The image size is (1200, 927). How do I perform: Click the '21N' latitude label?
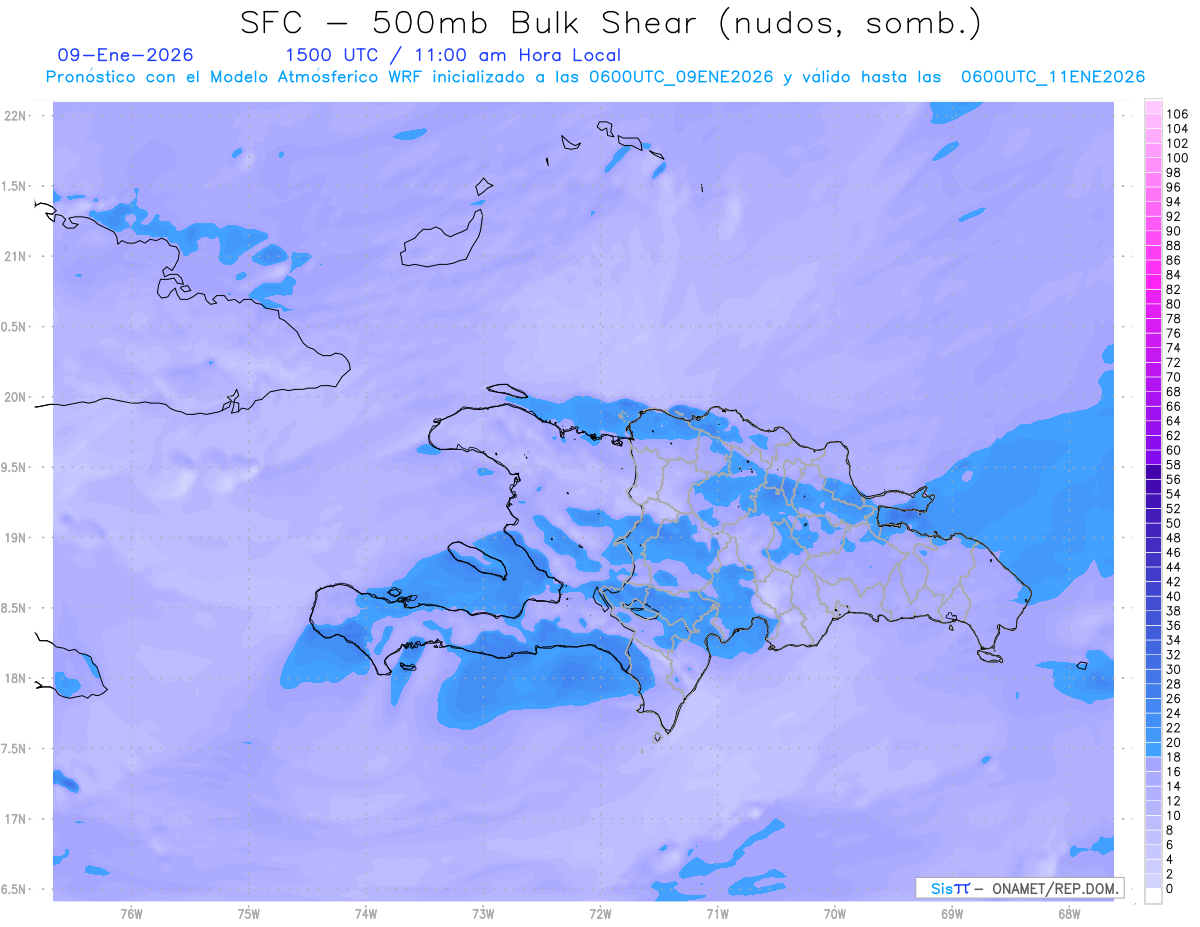click(x=14, y=257)
